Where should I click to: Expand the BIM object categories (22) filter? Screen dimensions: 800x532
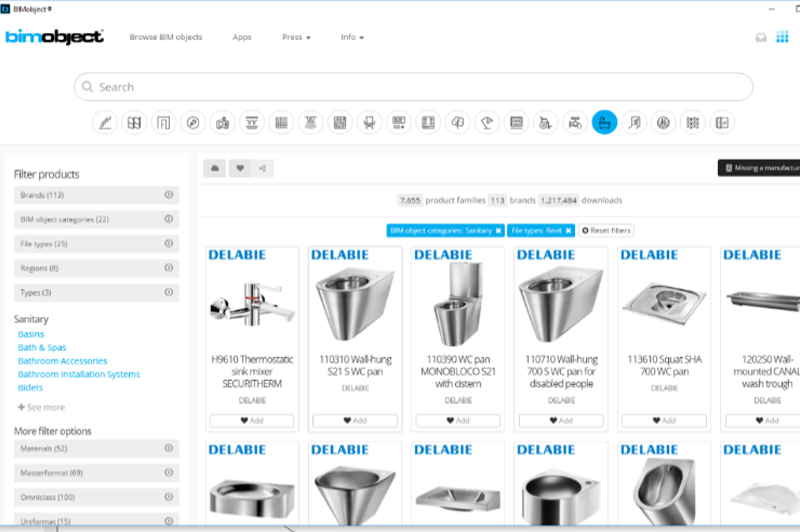96,219
